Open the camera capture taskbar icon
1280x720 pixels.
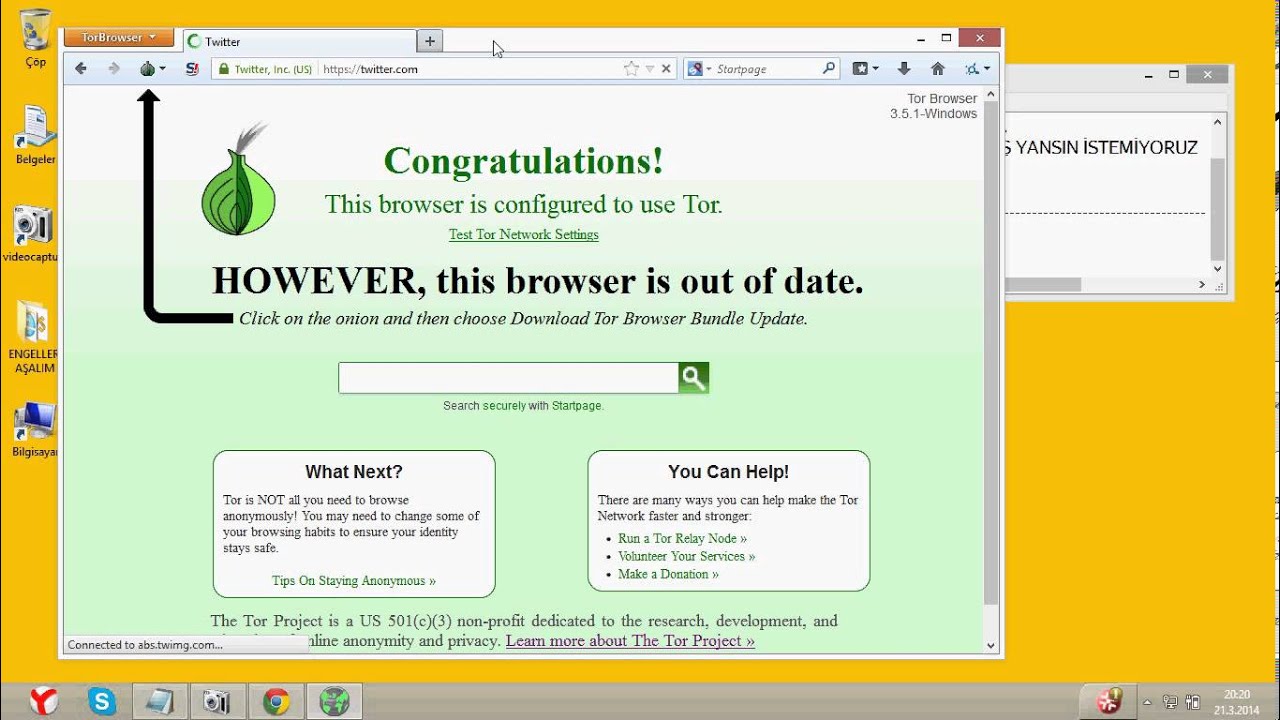pos(218,701)
